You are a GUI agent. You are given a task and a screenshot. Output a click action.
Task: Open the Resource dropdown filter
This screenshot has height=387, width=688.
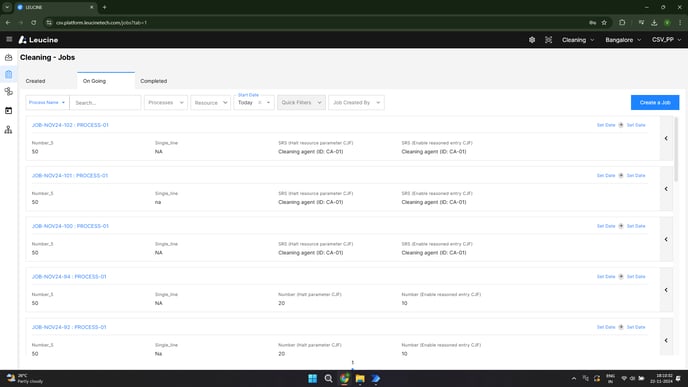click(x=211, y=103)
